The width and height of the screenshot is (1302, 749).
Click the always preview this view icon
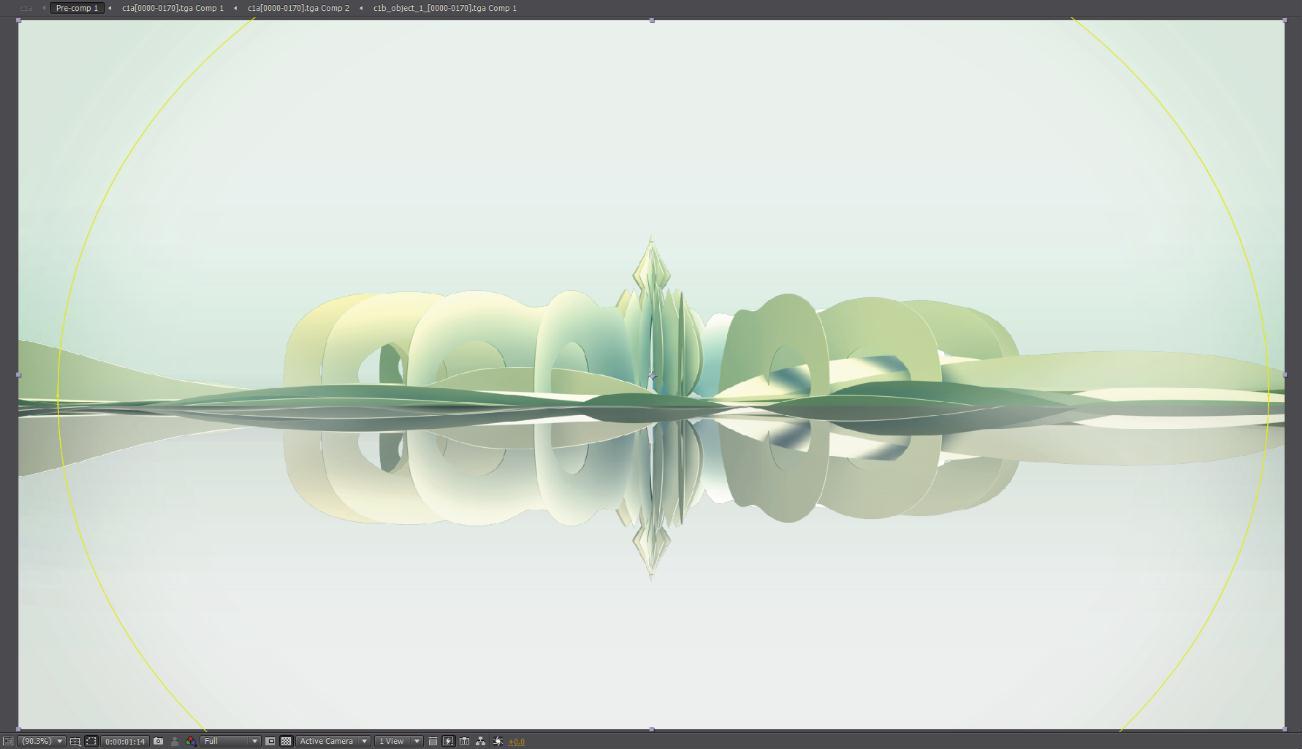pyautogui.click(x=7, y=741)
